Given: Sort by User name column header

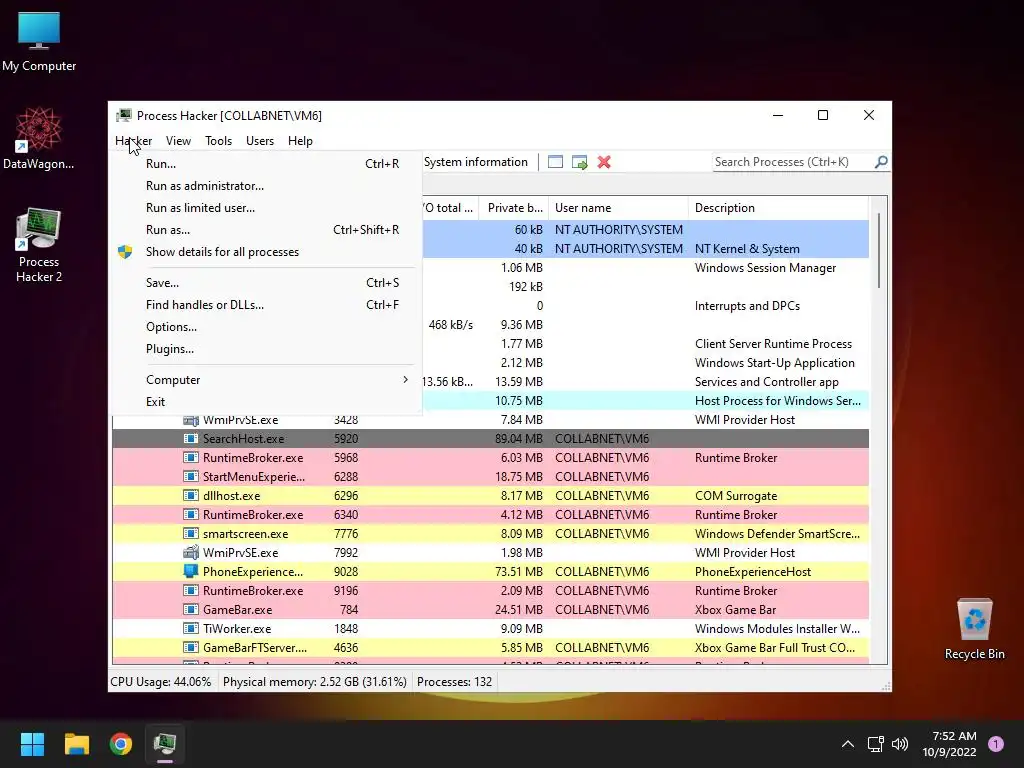Looking at the screenshot, I should (618, 208).
